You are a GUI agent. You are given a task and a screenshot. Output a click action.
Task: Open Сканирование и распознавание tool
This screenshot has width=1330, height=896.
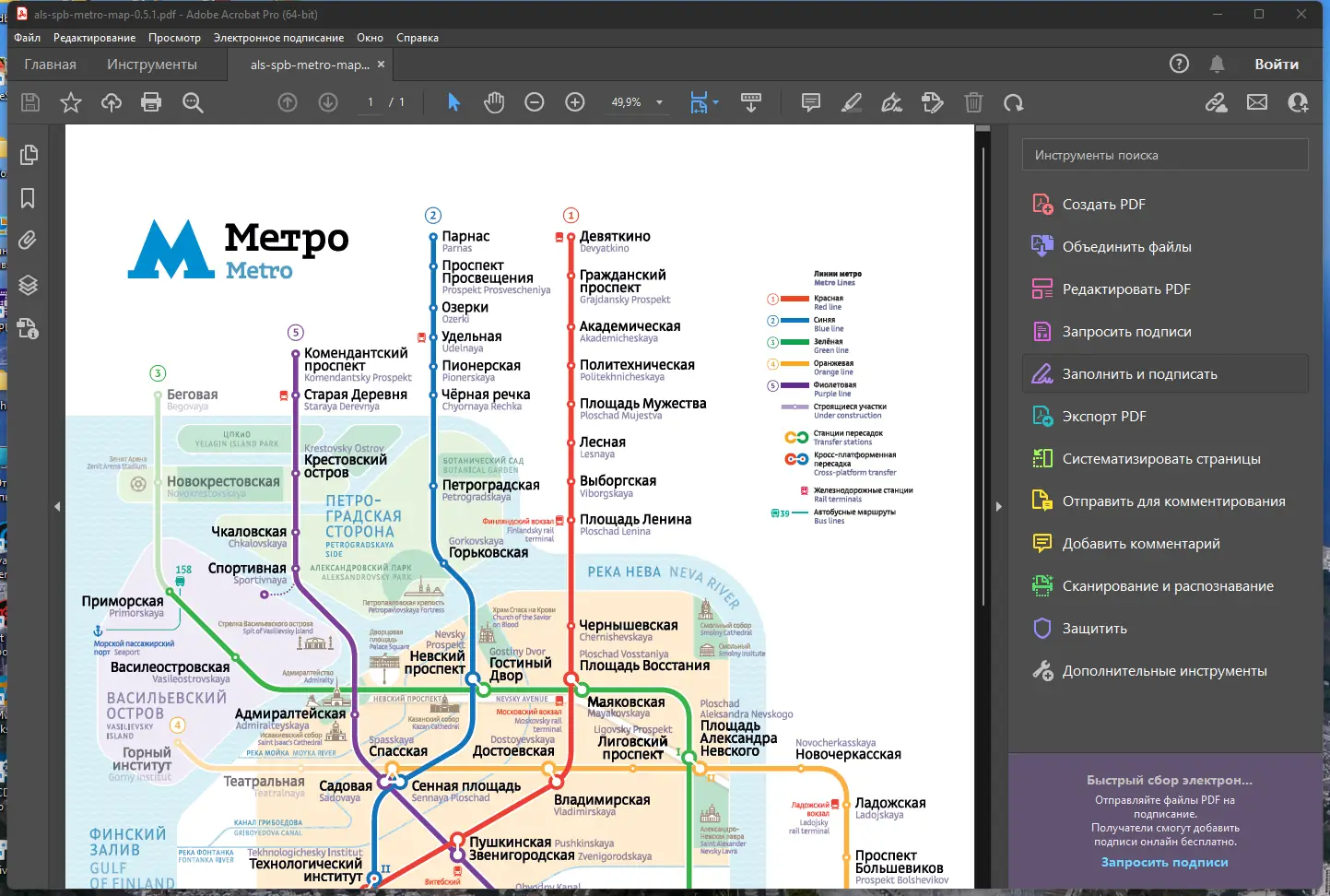tap(1165, 586)
